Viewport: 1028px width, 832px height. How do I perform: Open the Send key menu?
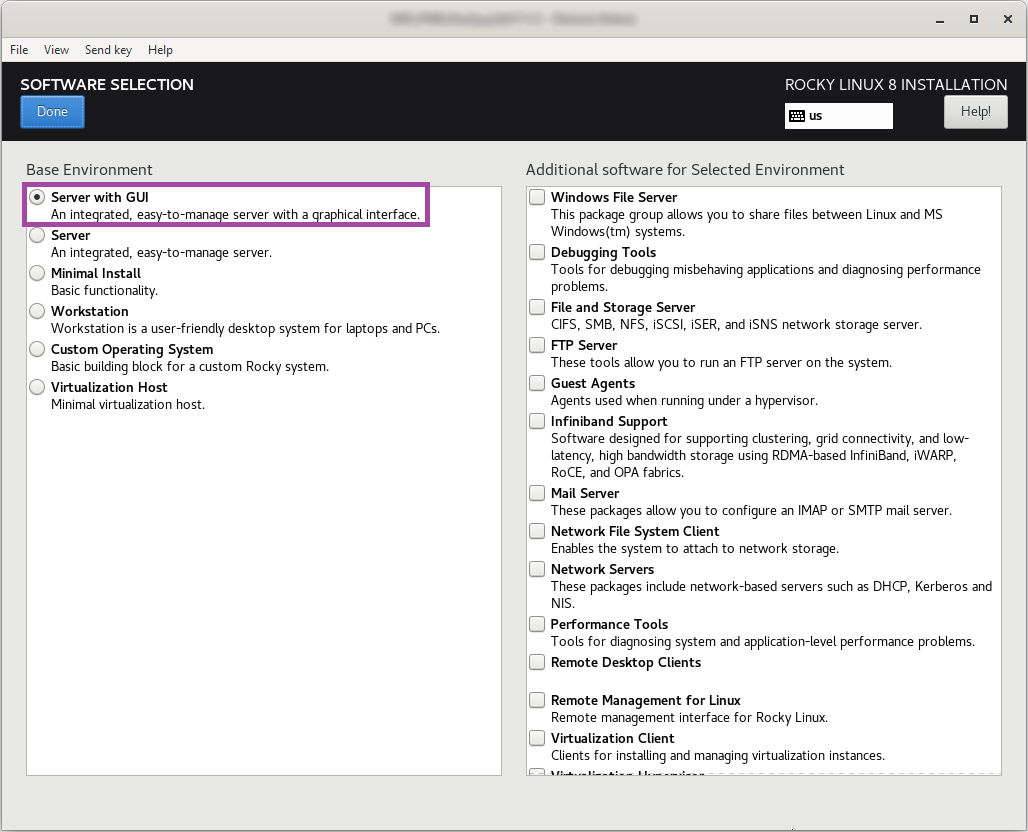pos(108,50)
